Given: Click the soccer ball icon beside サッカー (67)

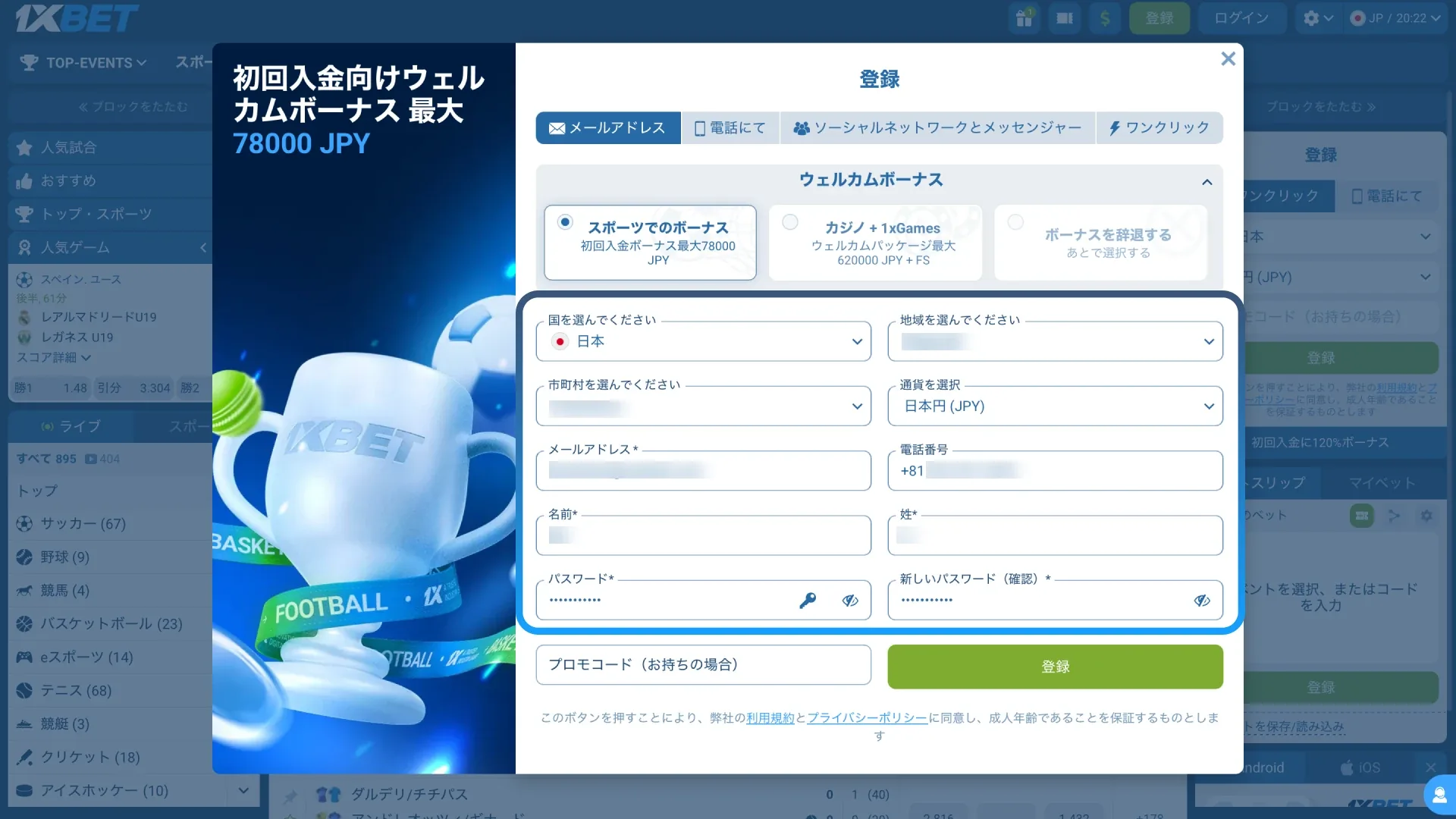Looking at the screenshot, I should pos(24,524).
